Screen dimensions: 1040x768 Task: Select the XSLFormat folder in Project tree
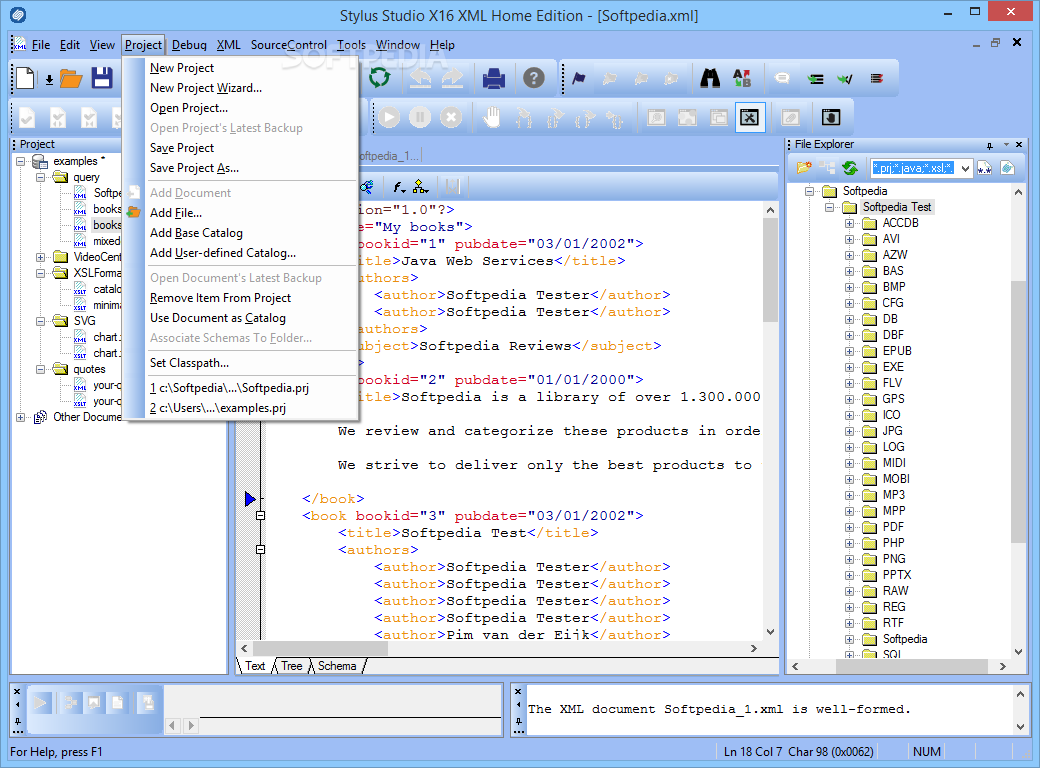pos(97,273)
